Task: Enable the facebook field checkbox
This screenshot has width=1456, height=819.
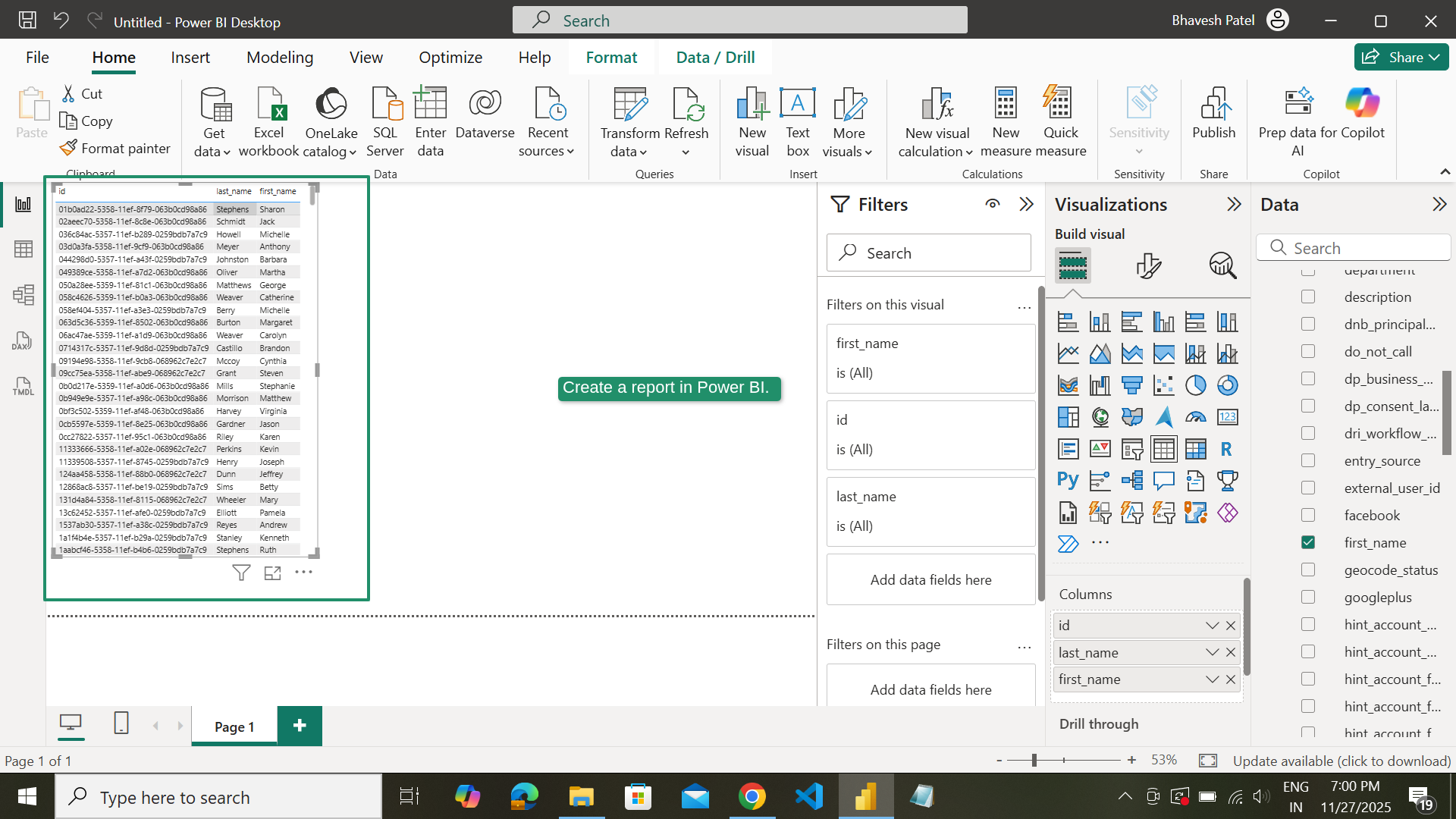Action: pyautogui.click(x=1308, y=515)
